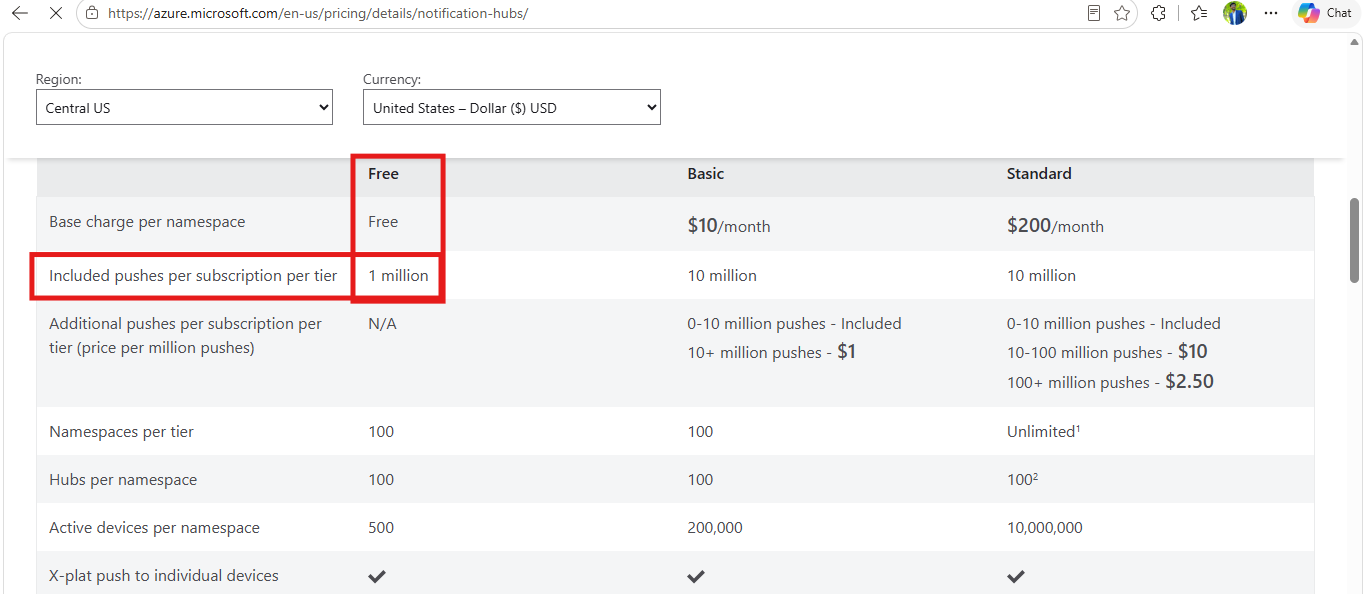Click 'Hubs per namespace' row label
This screenshot has width=1365, height=594.
(x=123, y=480)
